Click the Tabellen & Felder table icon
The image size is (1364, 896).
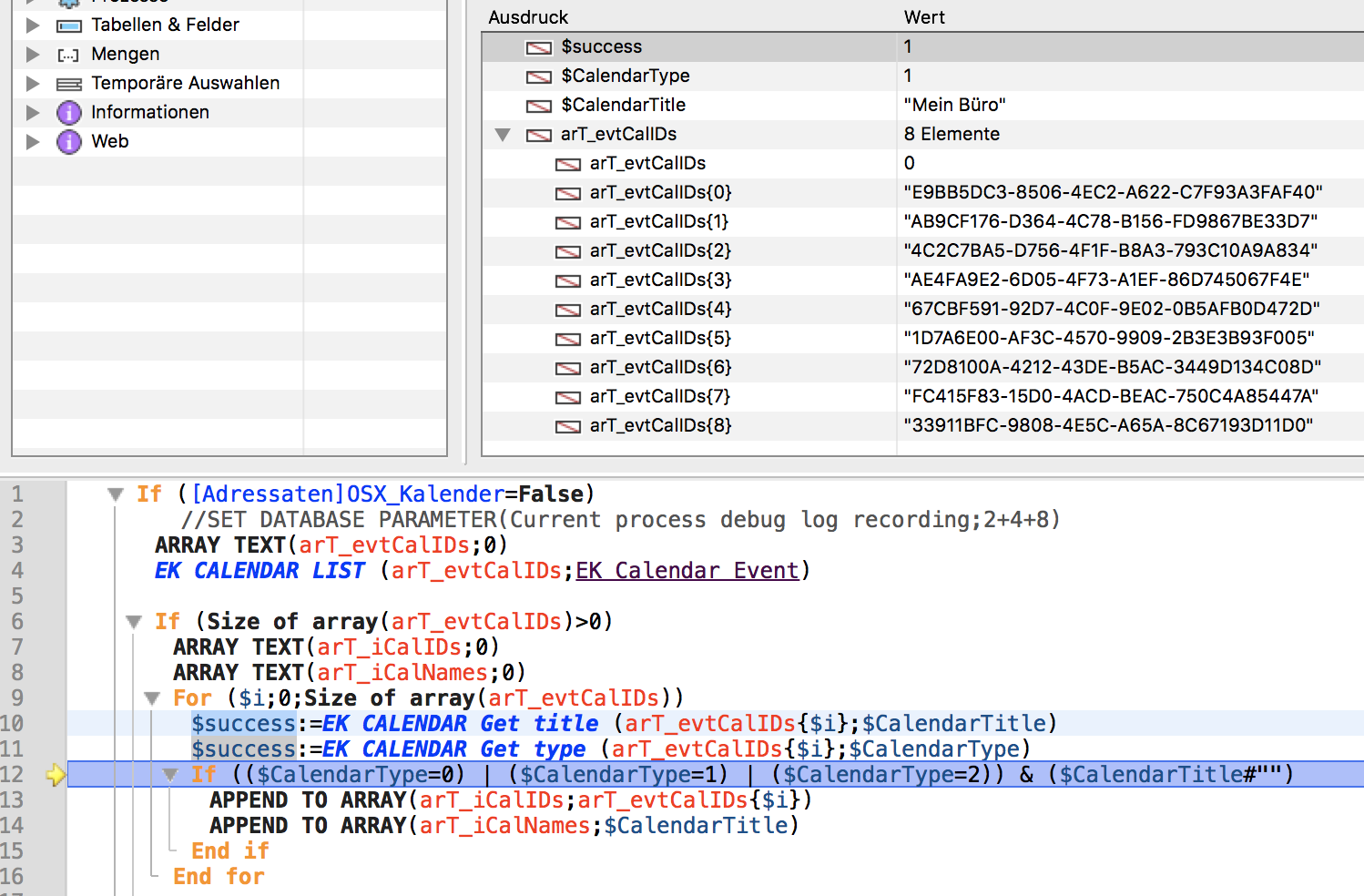(x=69, y=25)
